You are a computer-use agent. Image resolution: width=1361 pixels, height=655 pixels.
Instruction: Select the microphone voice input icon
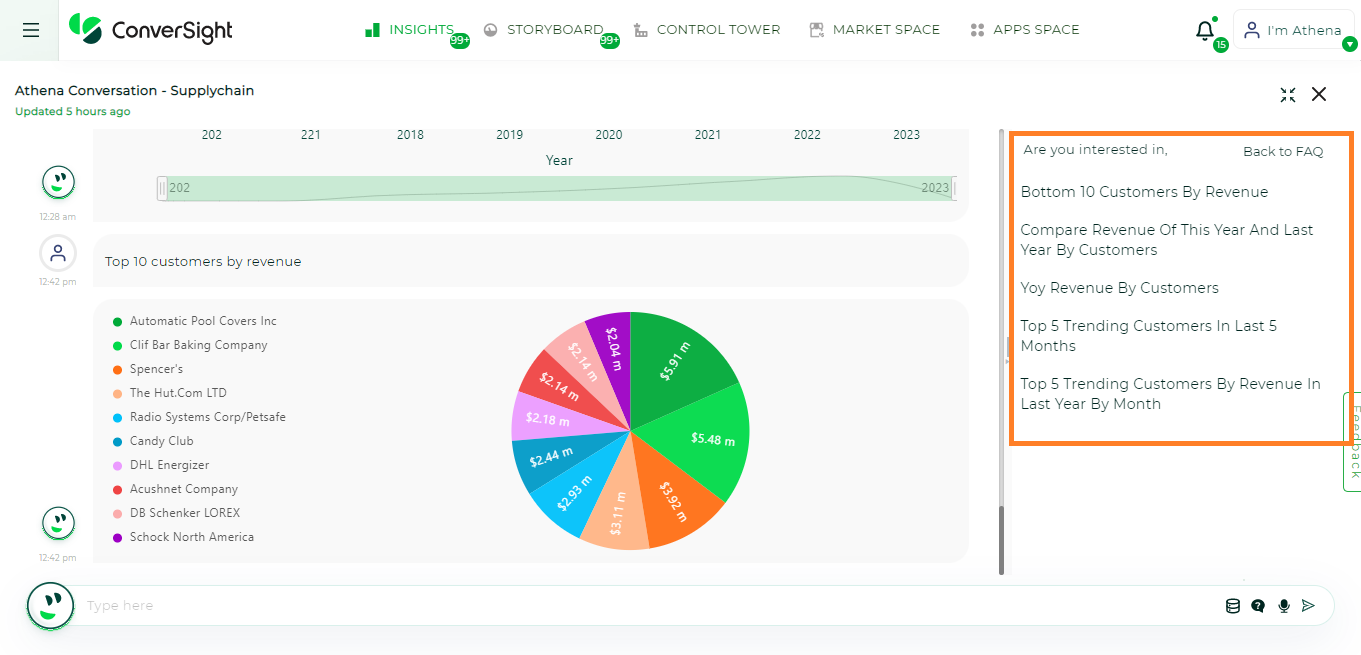[x=1283, y=605]
